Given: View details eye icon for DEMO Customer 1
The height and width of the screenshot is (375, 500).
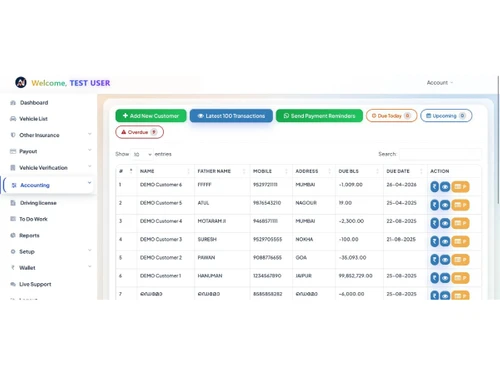Looking at the screenshot, I should (x=445, y=278).
